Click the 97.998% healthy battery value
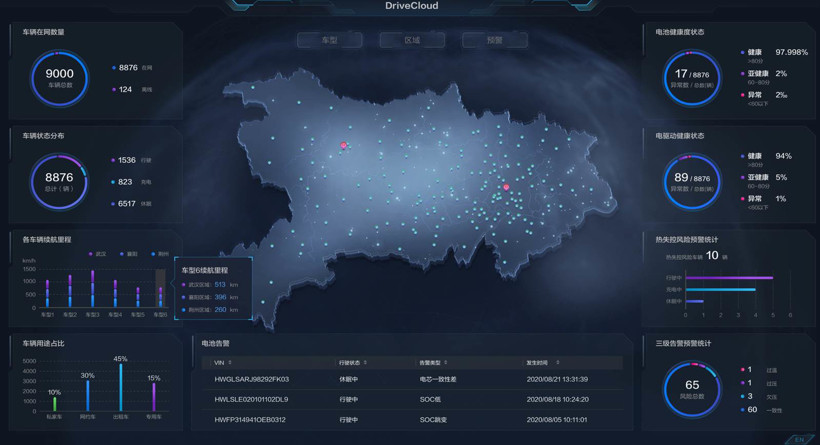The height and width of the screenshot is (445, 820). point(791,52)
